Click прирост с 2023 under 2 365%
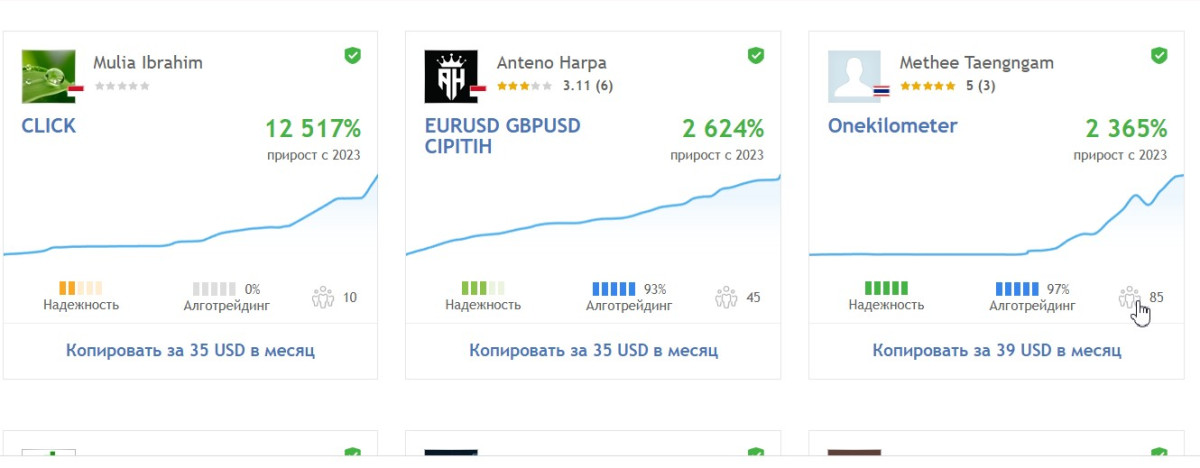This screenshot has height=468, width=1200. pos(1120,155)
